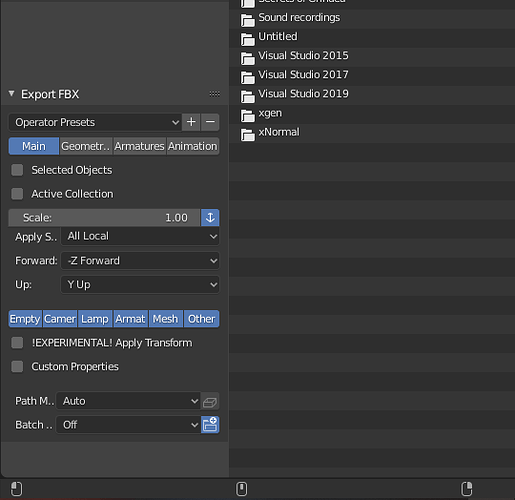The image size is (515, 500).
Task: Enable the Active Collection checkbox
Action: coord(17,194)
